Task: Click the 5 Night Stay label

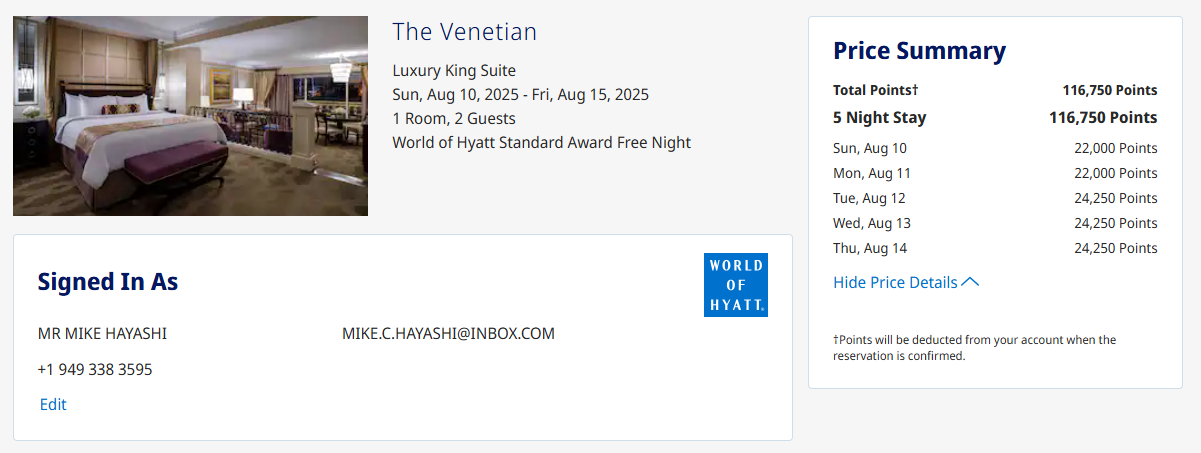Action: [880, 118]
